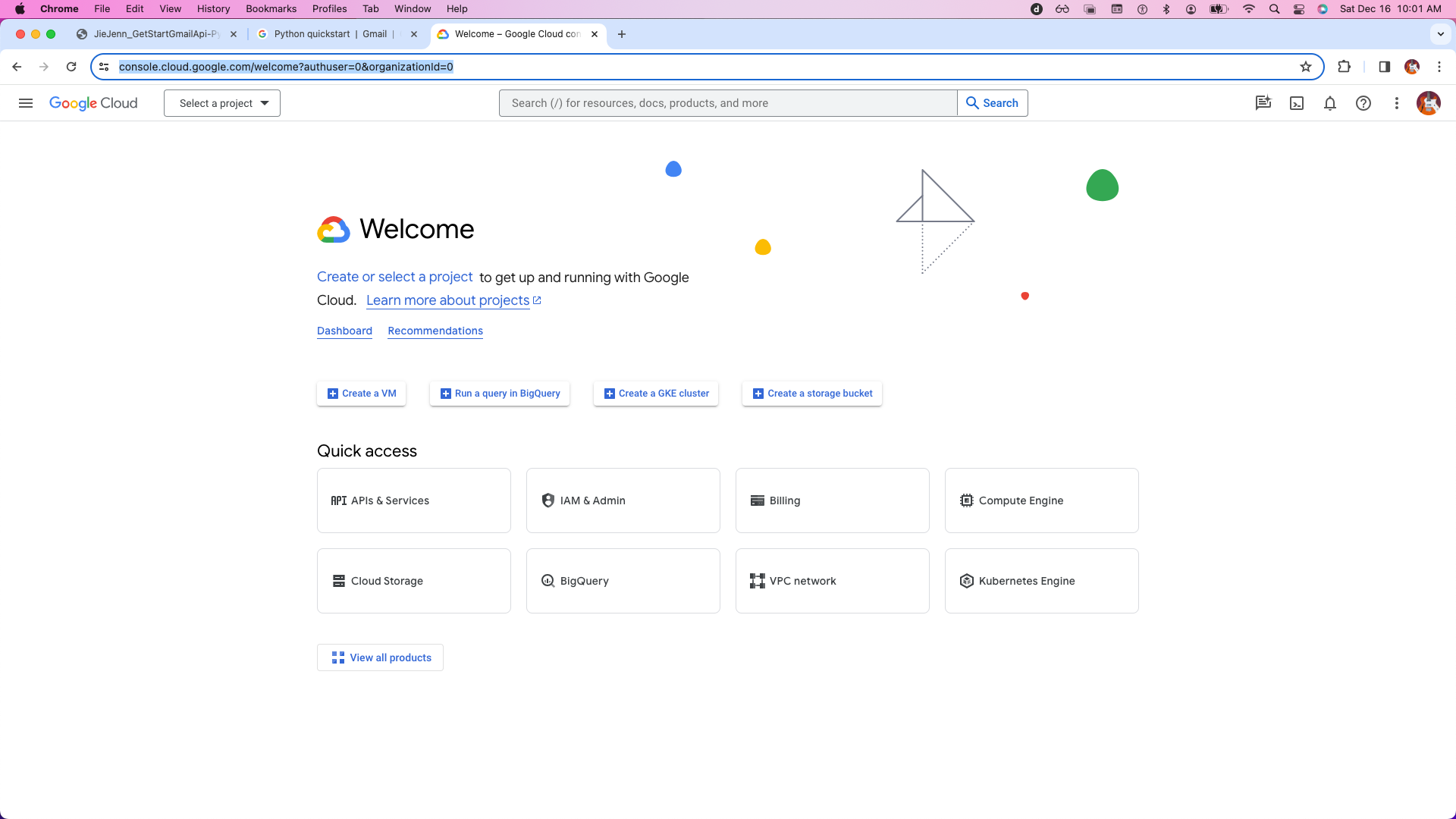
Task: Go back to the previous page
Action: [x=17, y=67]
